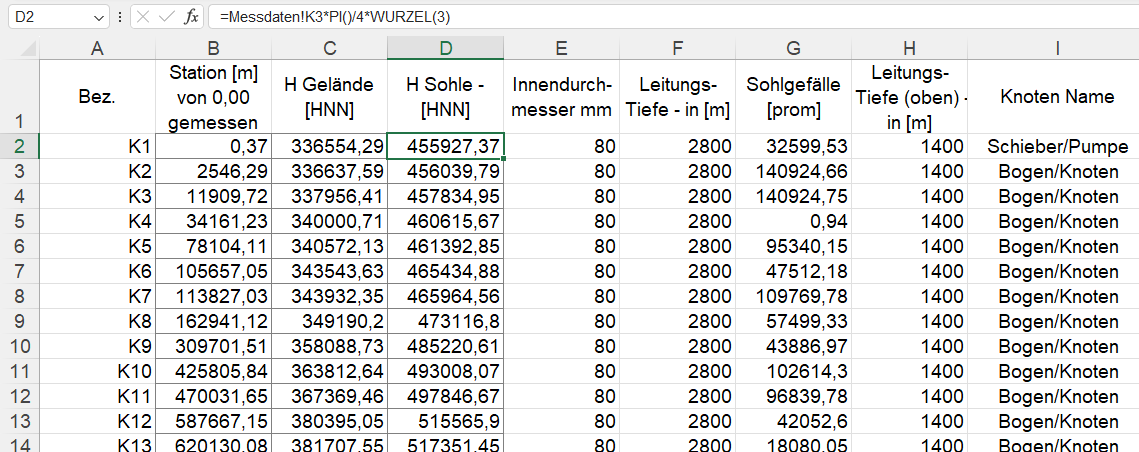This screenshot has width=1139, height=452.
Task: Select column I header
Action: click(1056, 48)
